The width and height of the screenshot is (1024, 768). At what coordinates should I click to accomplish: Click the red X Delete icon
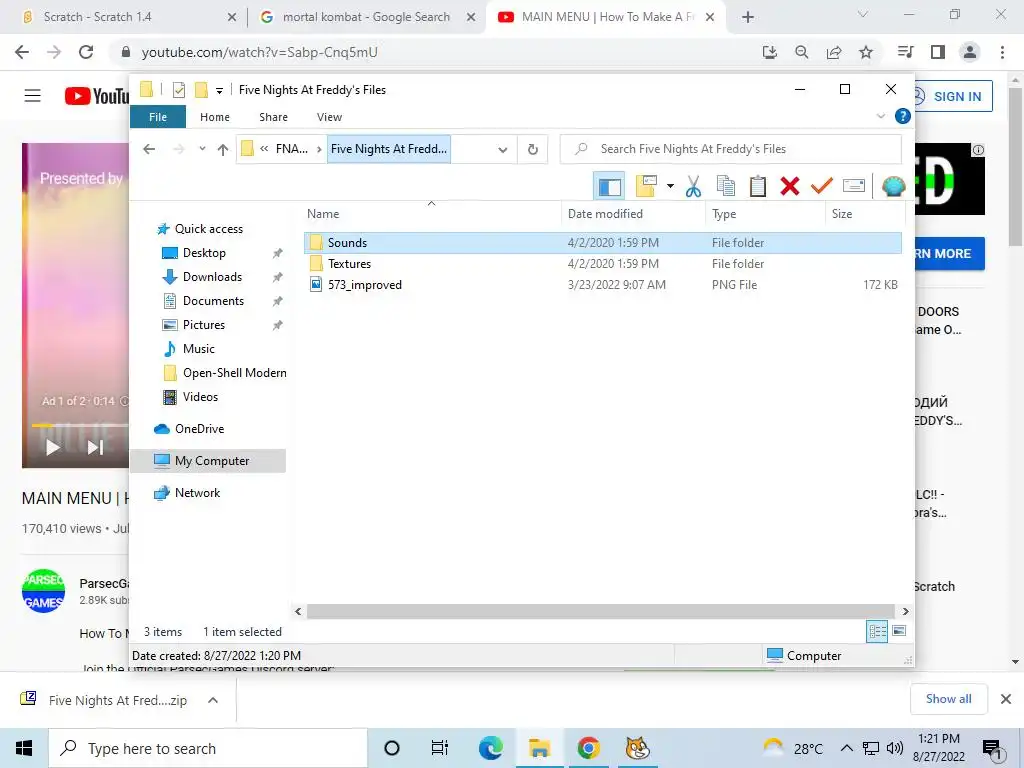[x=790, y=186]
